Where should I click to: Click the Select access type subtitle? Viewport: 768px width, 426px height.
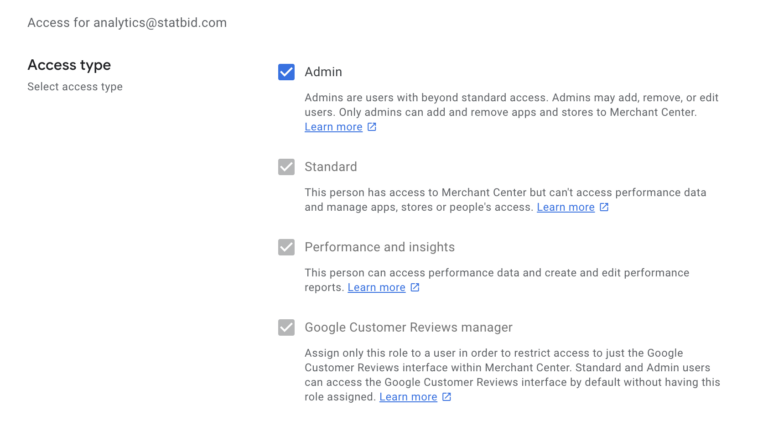(x=75, y=87)
